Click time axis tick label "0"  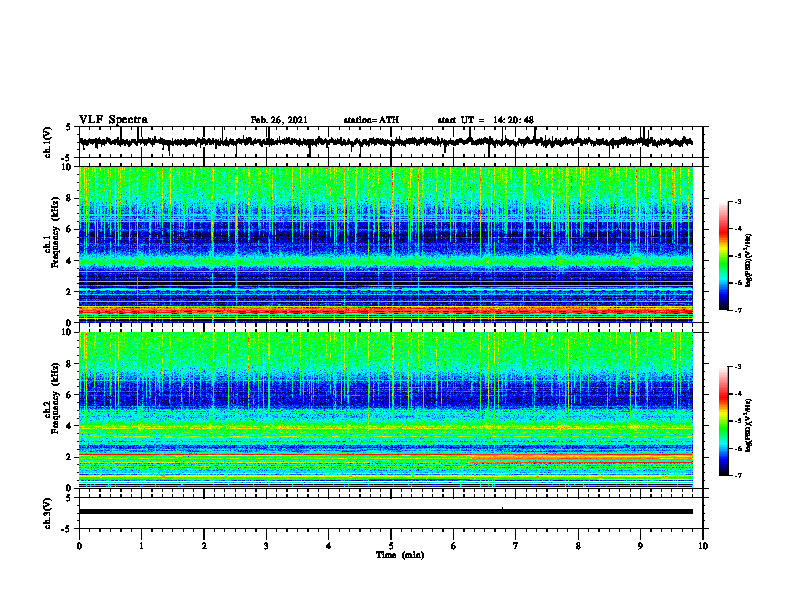79,546
